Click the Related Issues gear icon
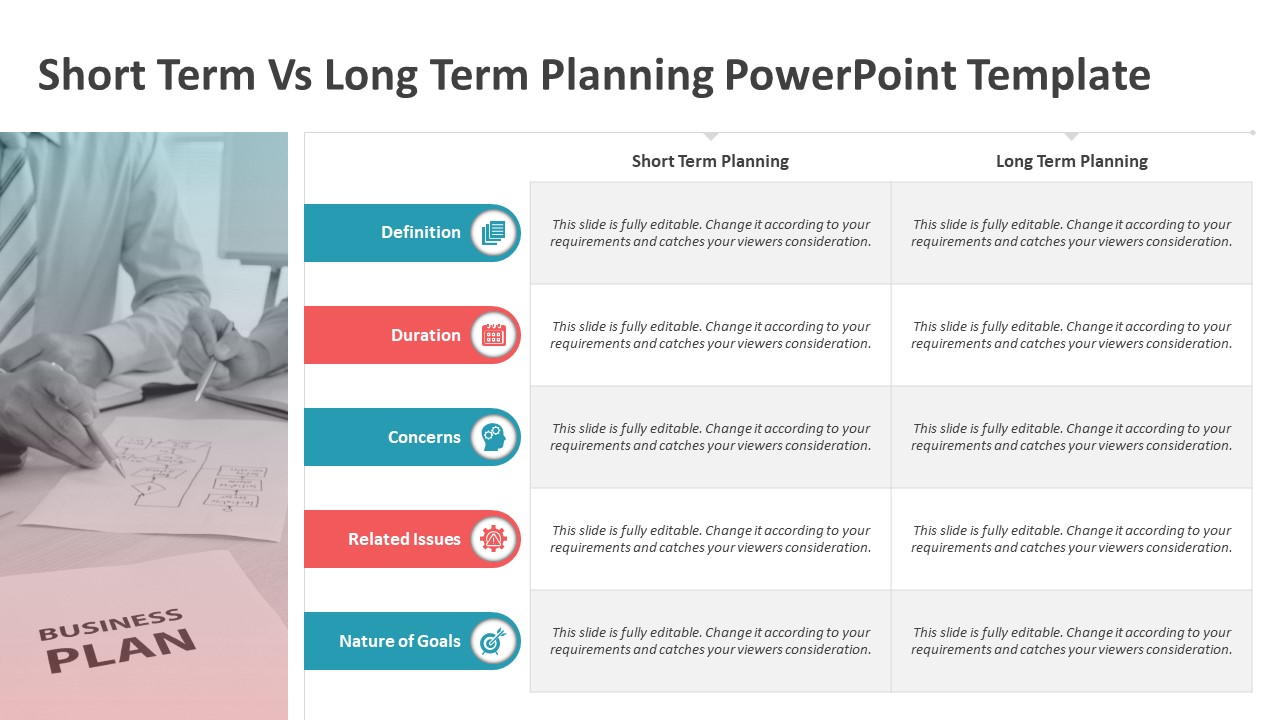 point(494,539)
